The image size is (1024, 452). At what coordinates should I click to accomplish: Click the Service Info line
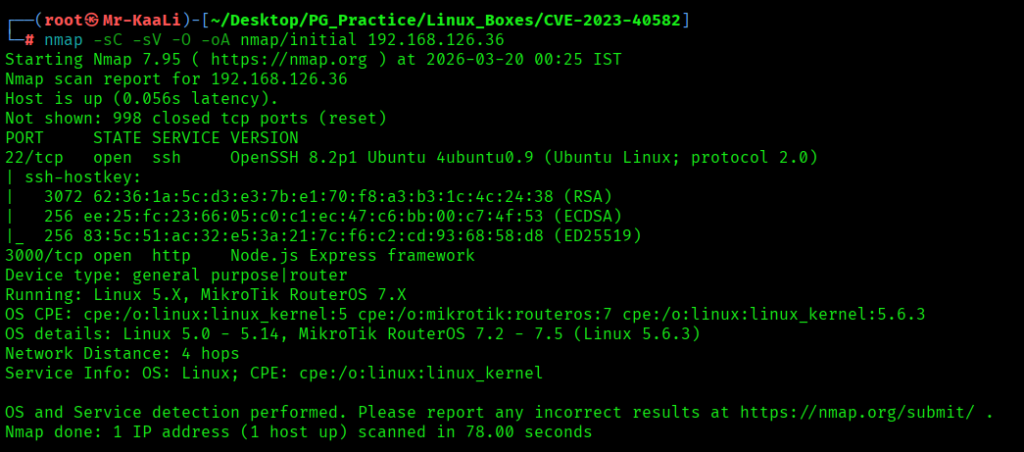tap(274, 373)
